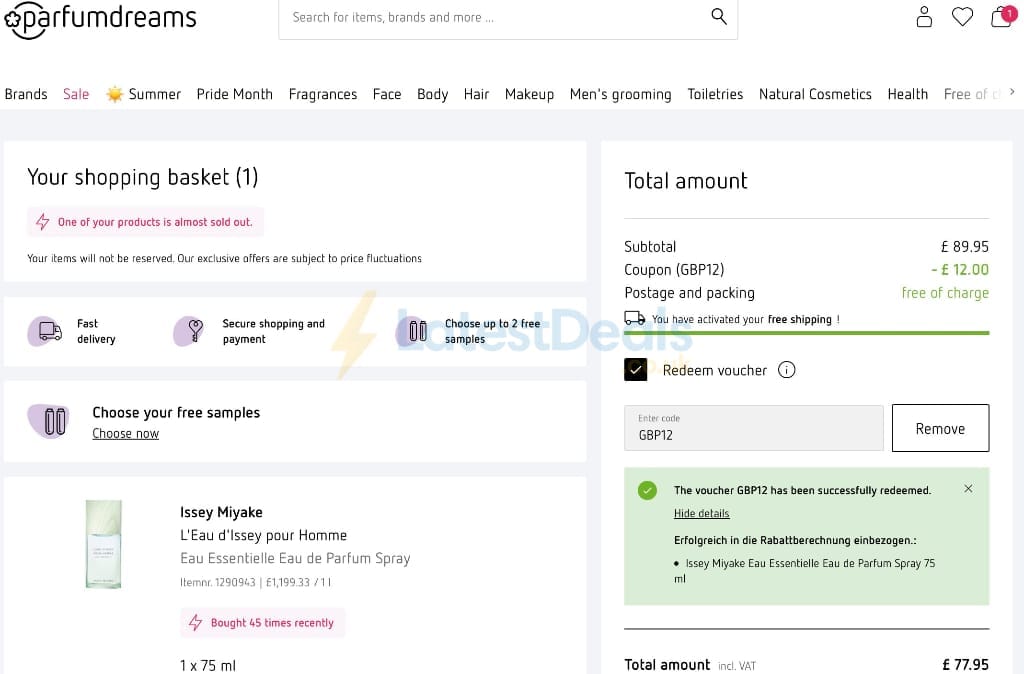Open the Men's grooming menu

[620, 95]
